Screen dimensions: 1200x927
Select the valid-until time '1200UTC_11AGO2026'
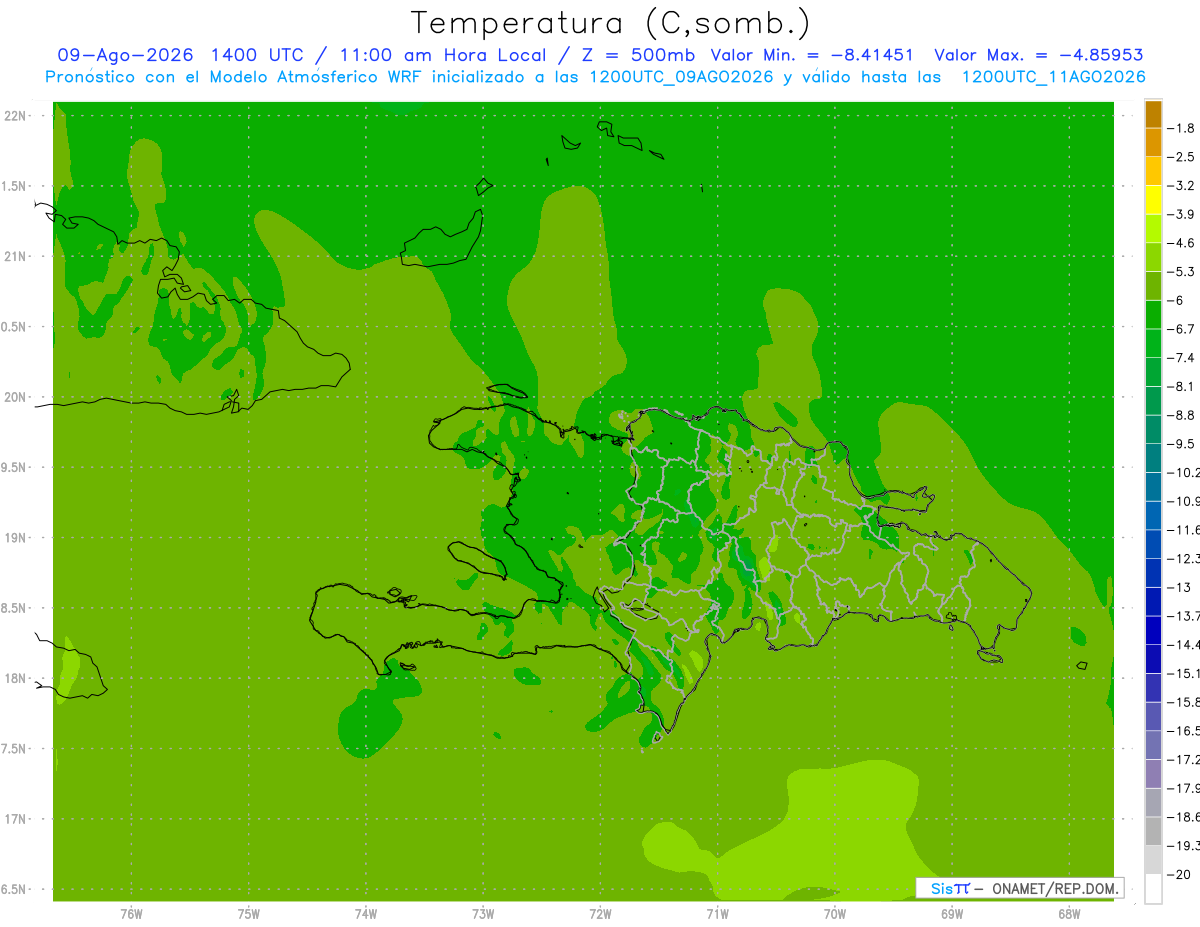click(1054, 77)
